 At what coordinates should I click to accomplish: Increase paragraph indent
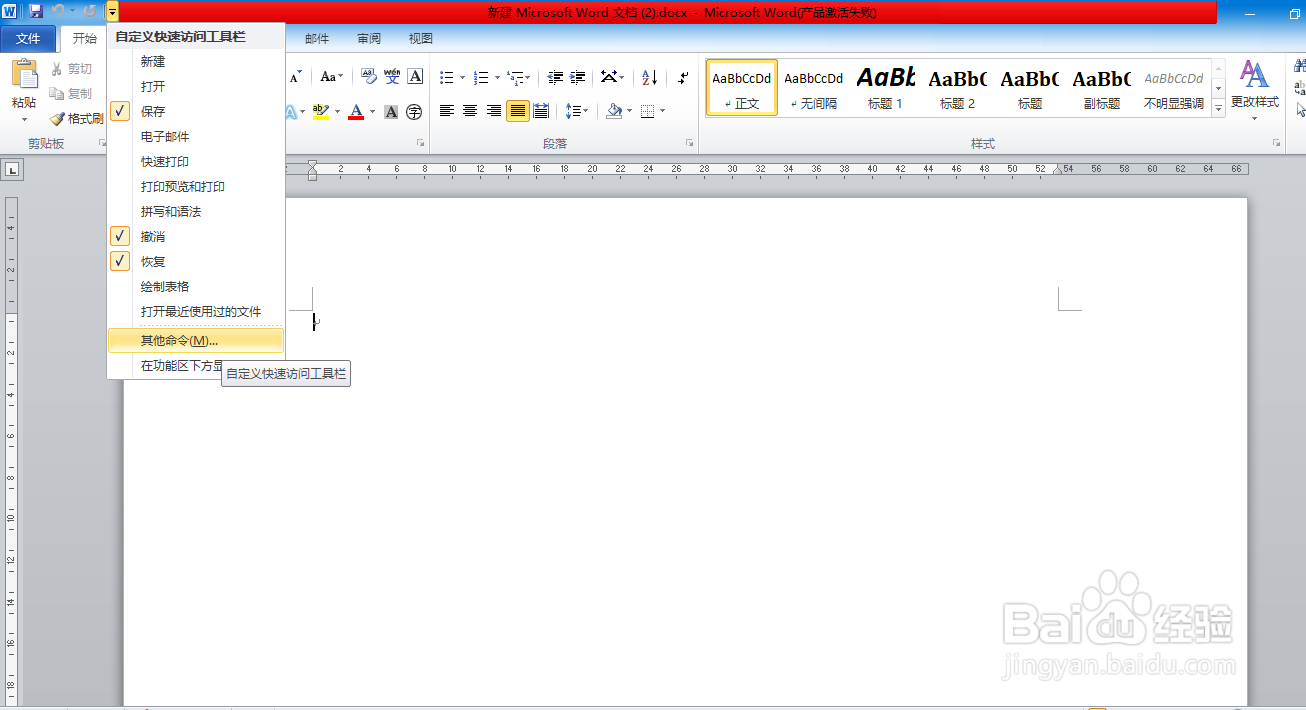click(578, 77)
